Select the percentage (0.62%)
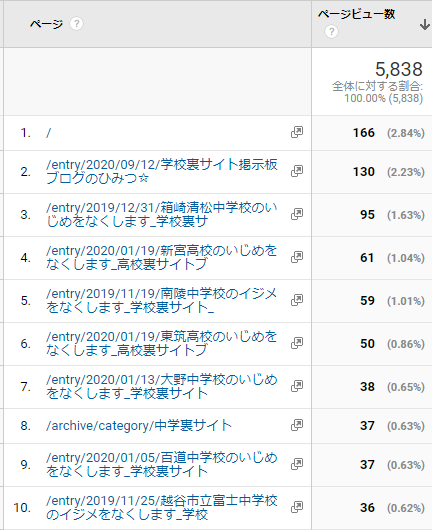The width and height of the screenshot is (432, 531). [x=406, y=508]
